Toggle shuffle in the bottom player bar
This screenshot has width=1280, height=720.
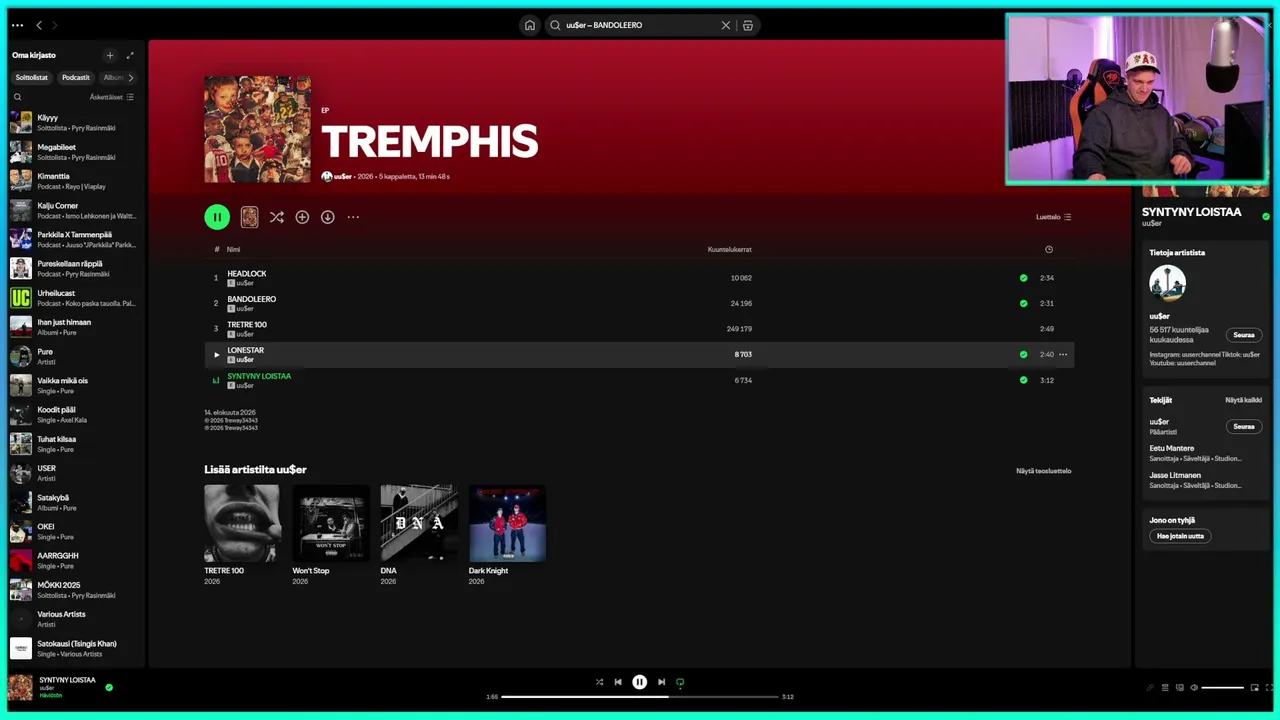pos(599,682)
